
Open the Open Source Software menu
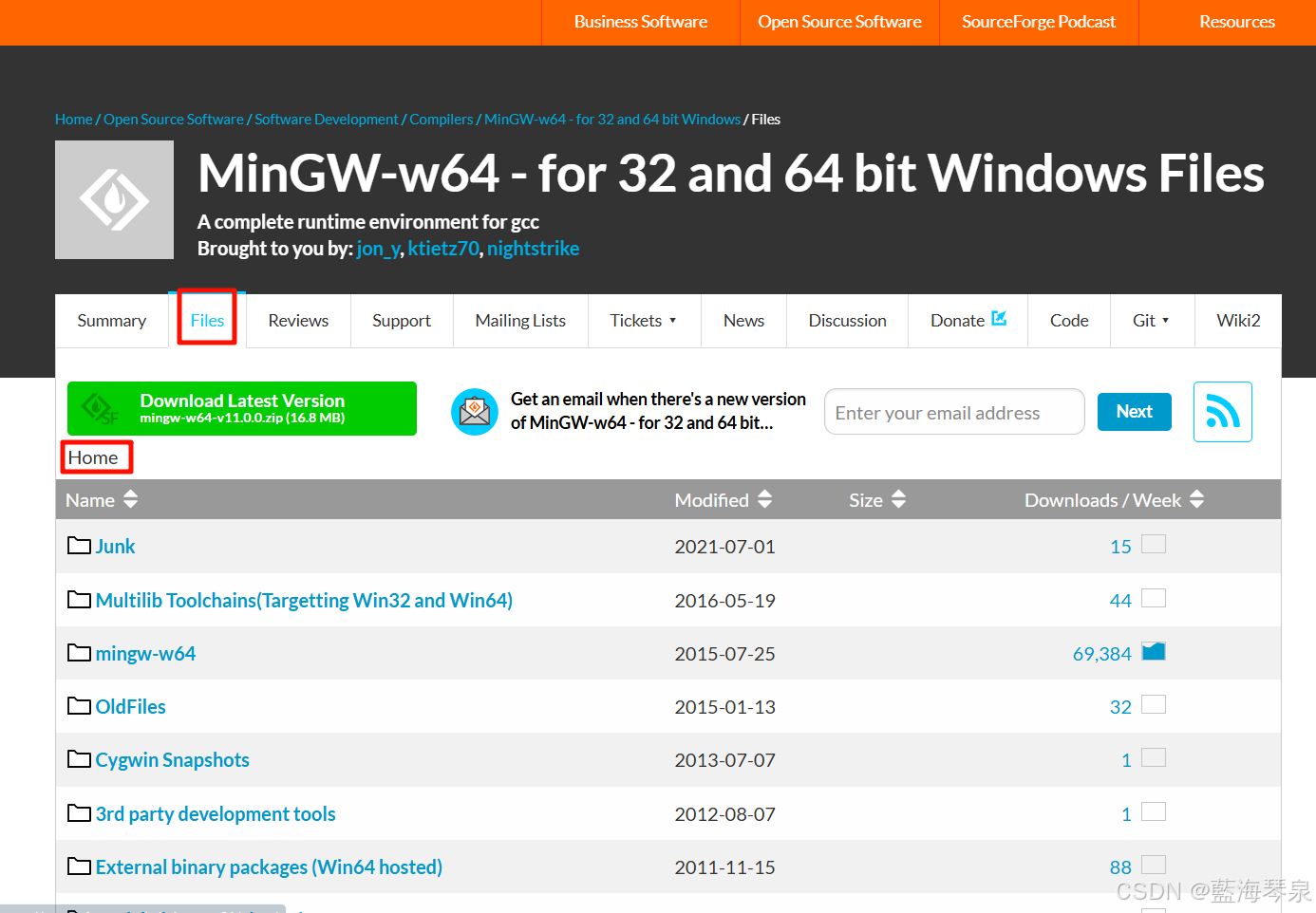pyautogui.click(x=839, y=22)
